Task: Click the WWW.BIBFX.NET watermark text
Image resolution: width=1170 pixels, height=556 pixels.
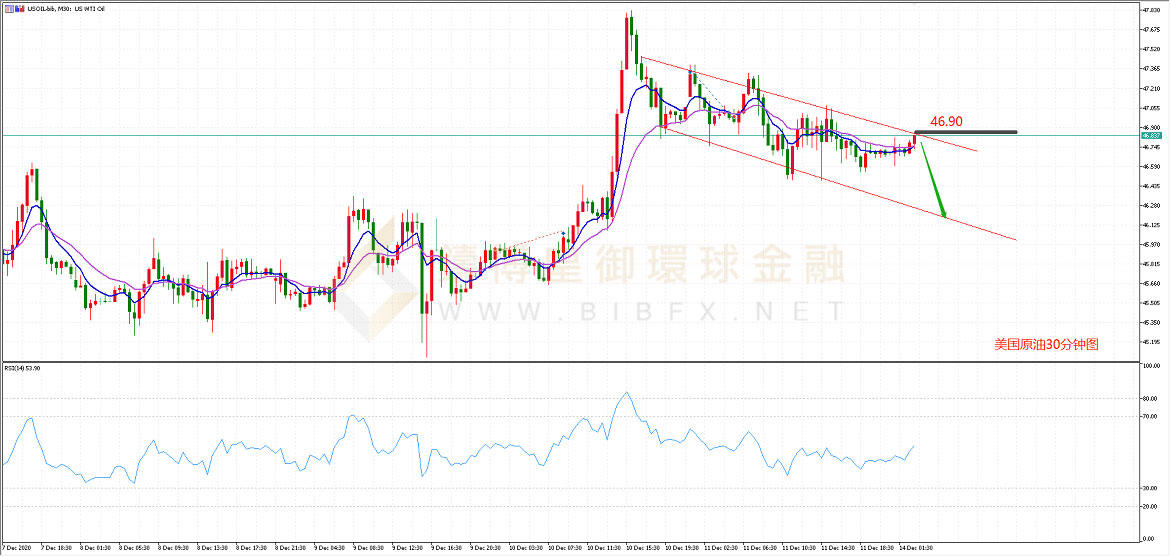Action: coord(640,313)
